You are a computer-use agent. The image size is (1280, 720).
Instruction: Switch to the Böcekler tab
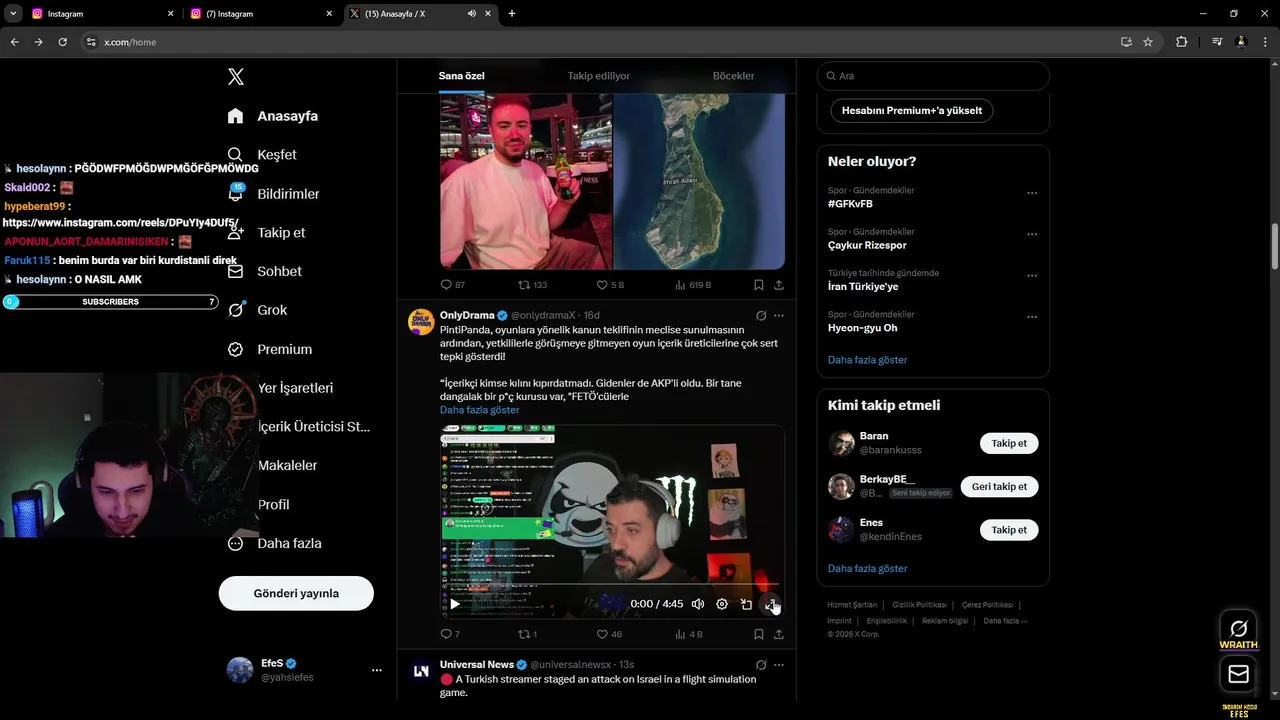coord(733,76)
